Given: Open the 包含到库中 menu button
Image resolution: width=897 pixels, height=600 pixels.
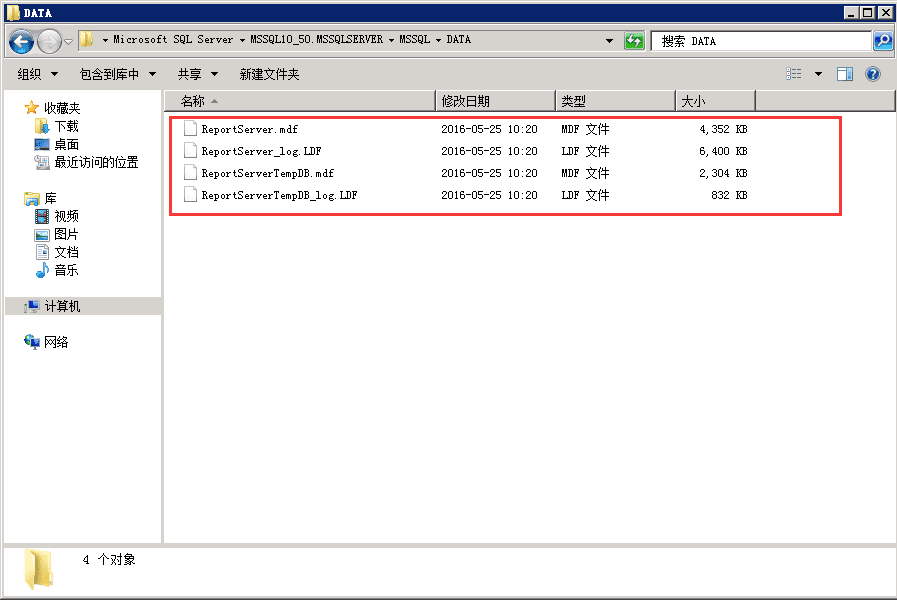Looking at the screenshot, I should (x=118, y=74).
